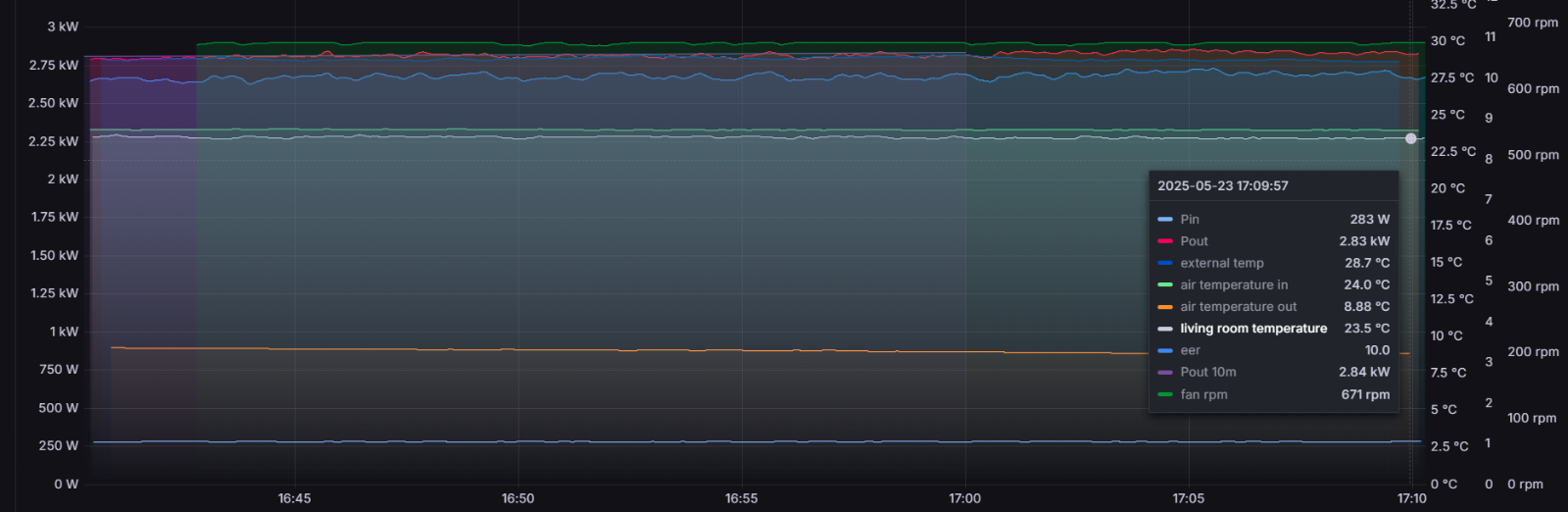Click the white living room temperature swatch
The image size is (1568, 512).
click(1164, 329)
